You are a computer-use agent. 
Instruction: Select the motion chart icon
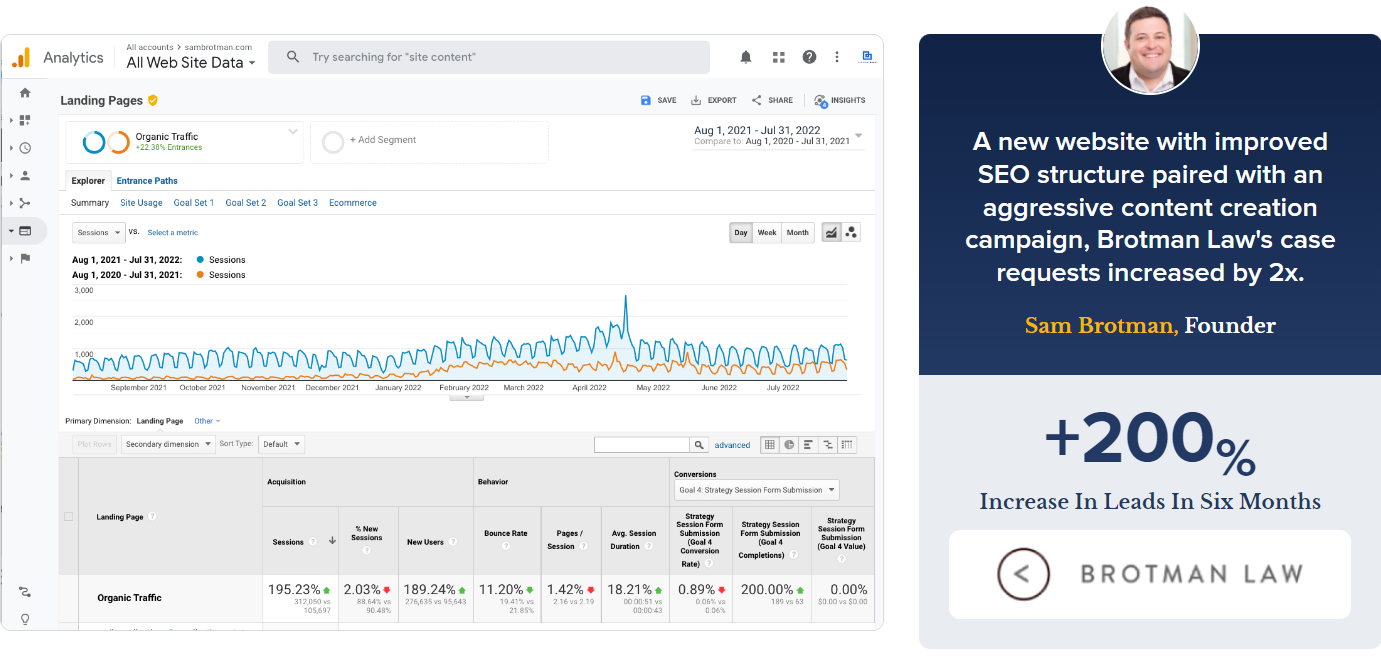(851, 232)
